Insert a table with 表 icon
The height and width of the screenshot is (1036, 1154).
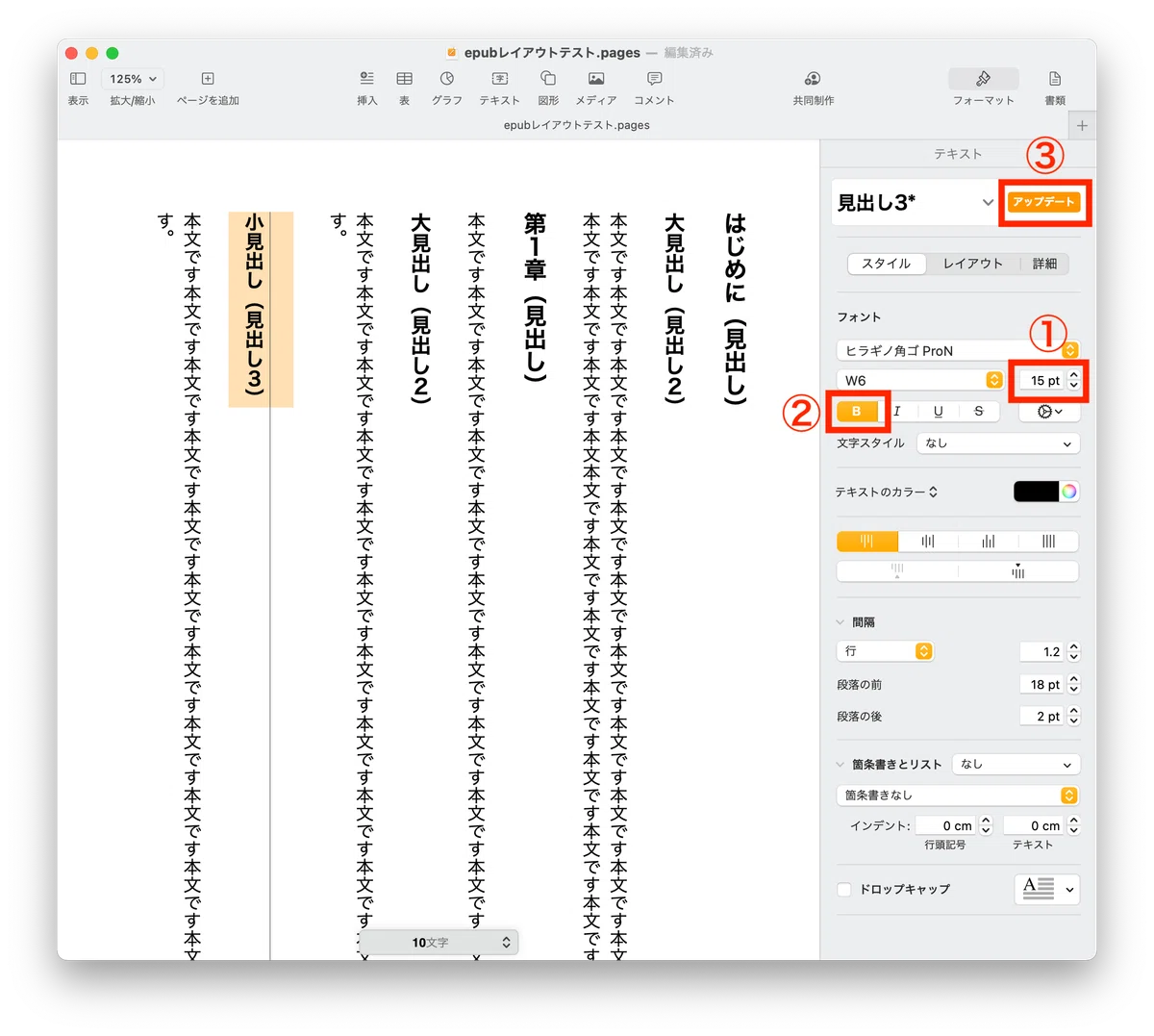(x=405, y=79)
